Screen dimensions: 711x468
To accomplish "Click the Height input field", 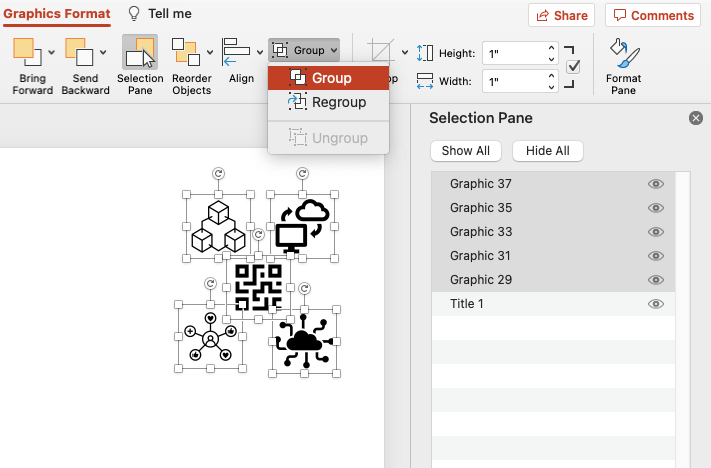I will tap(514, 53).
